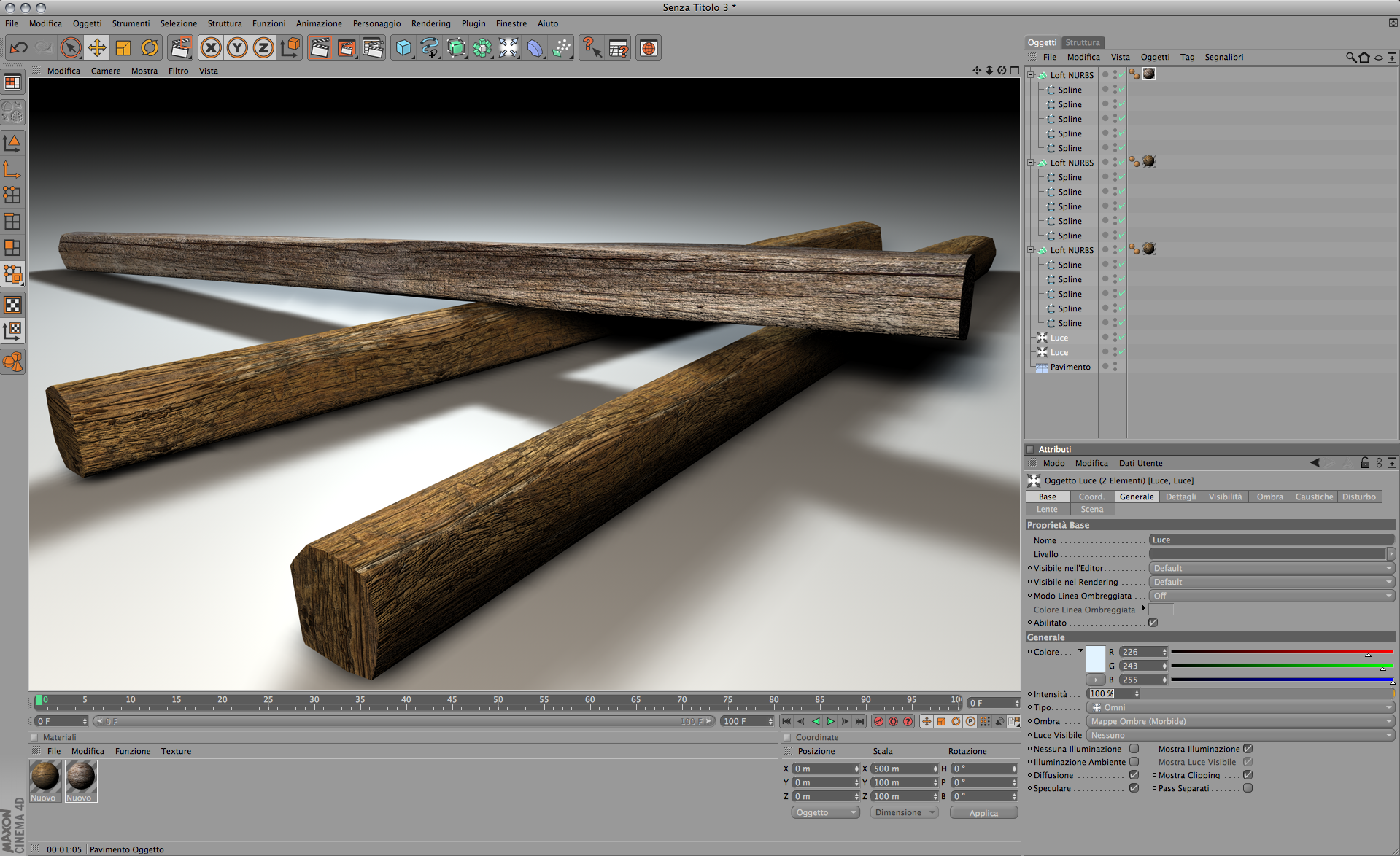Toggle the Abilitato checkbox
This screenshot has height=856, width=1400.
pos(1153,623)
